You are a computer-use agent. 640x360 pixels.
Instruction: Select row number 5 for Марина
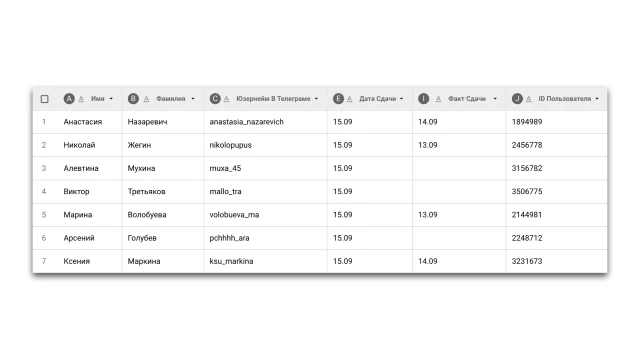click(44, 215)
